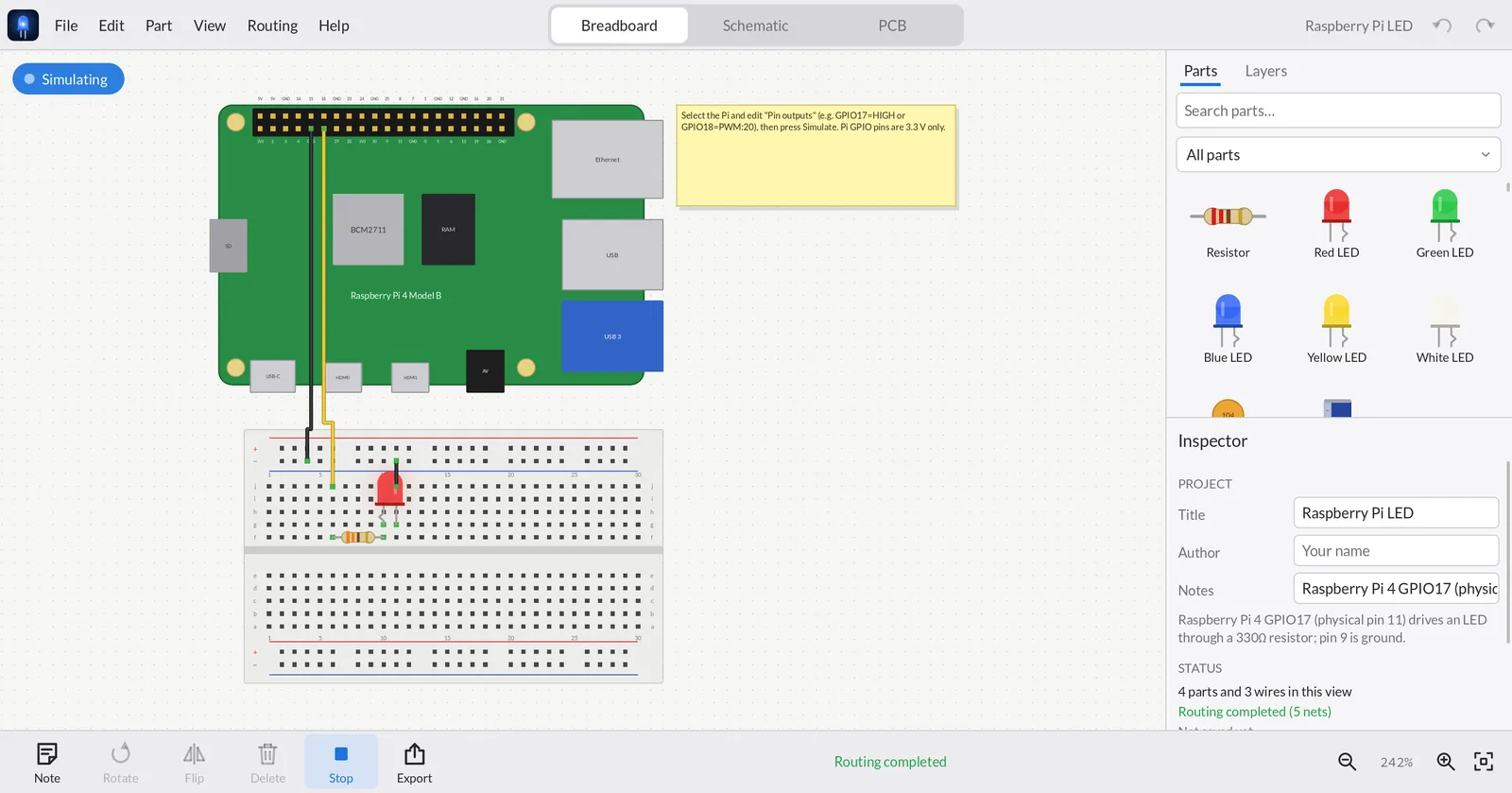Click the app logo icon

23,26
